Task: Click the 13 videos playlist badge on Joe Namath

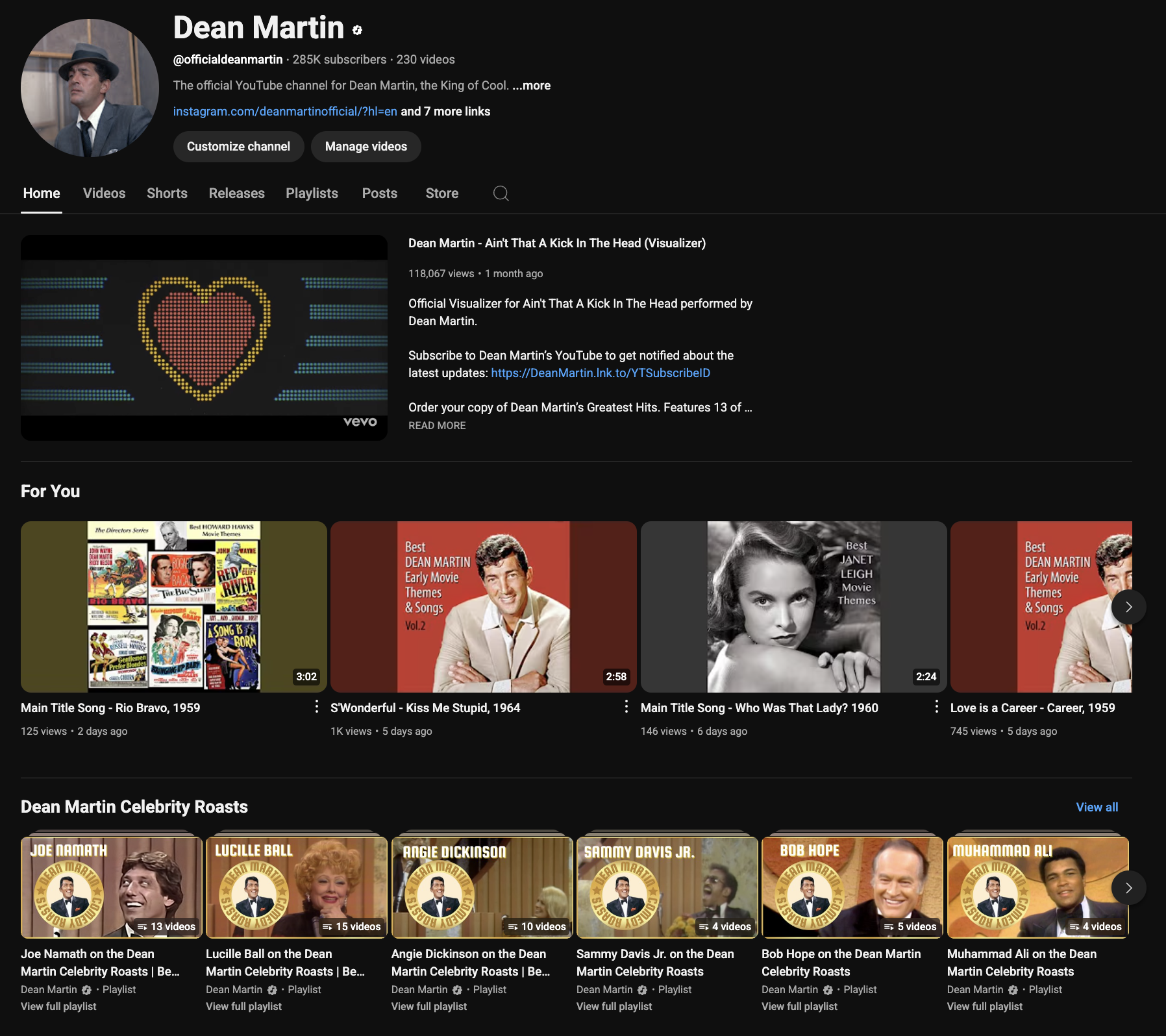Action: click(x=166, y=926)
